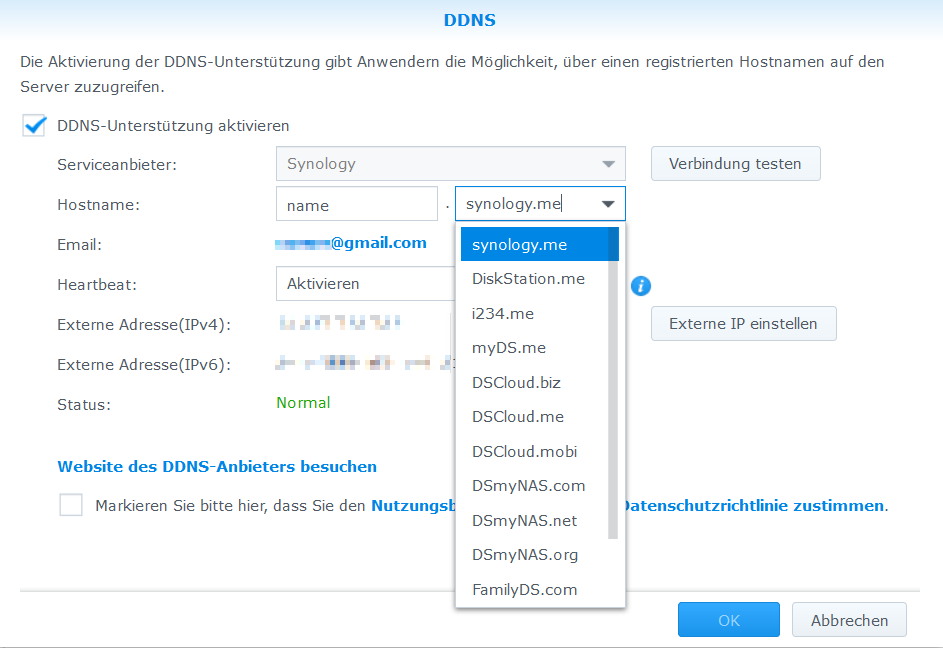Click the domain list scrollbar
The height and width of the screenshot is (648, 943).
(613, 383)
